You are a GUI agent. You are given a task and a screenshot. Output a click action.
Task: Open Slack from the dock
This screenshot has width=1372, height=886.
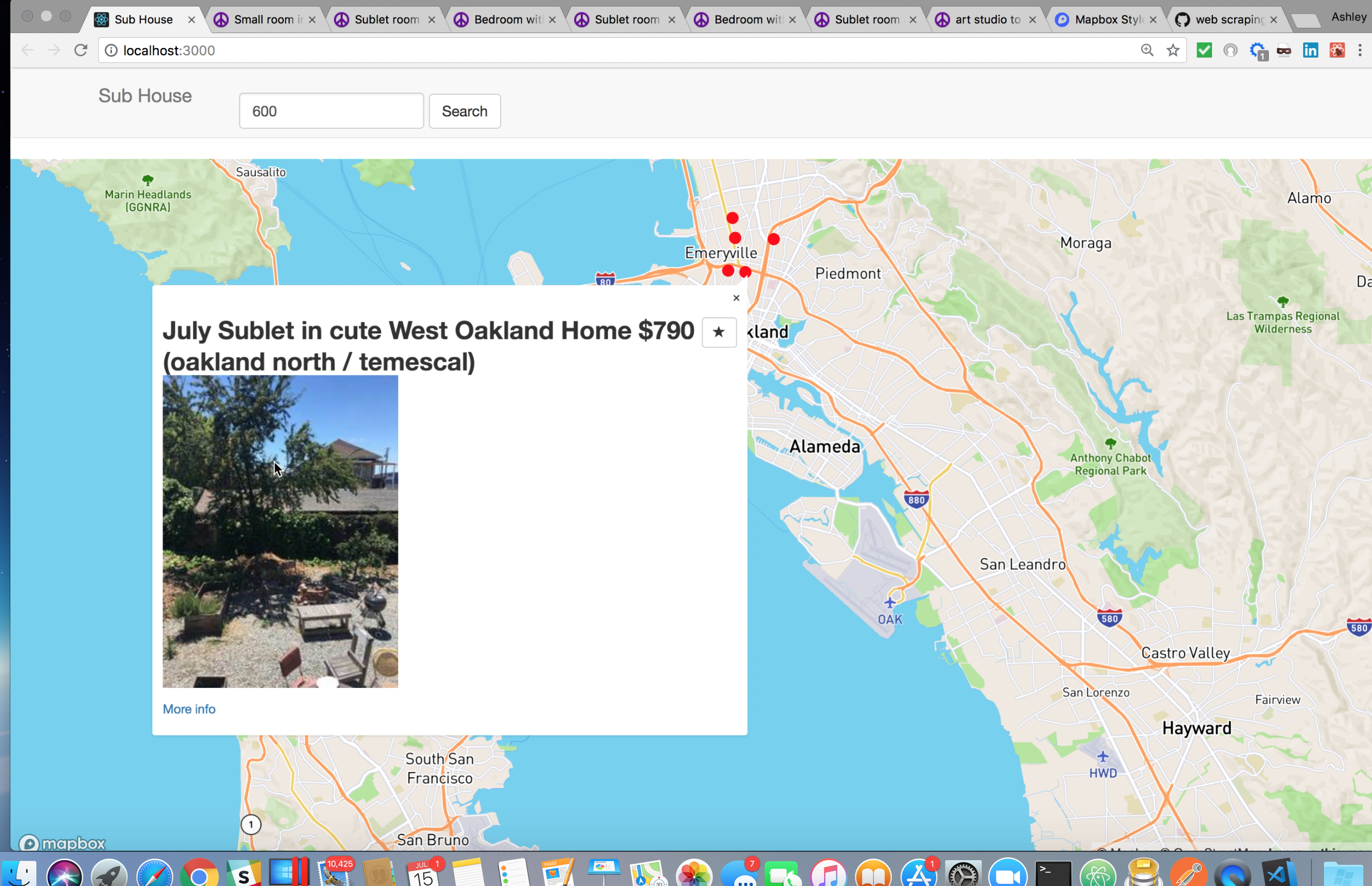pyautogui.click(x=244, y=874)
